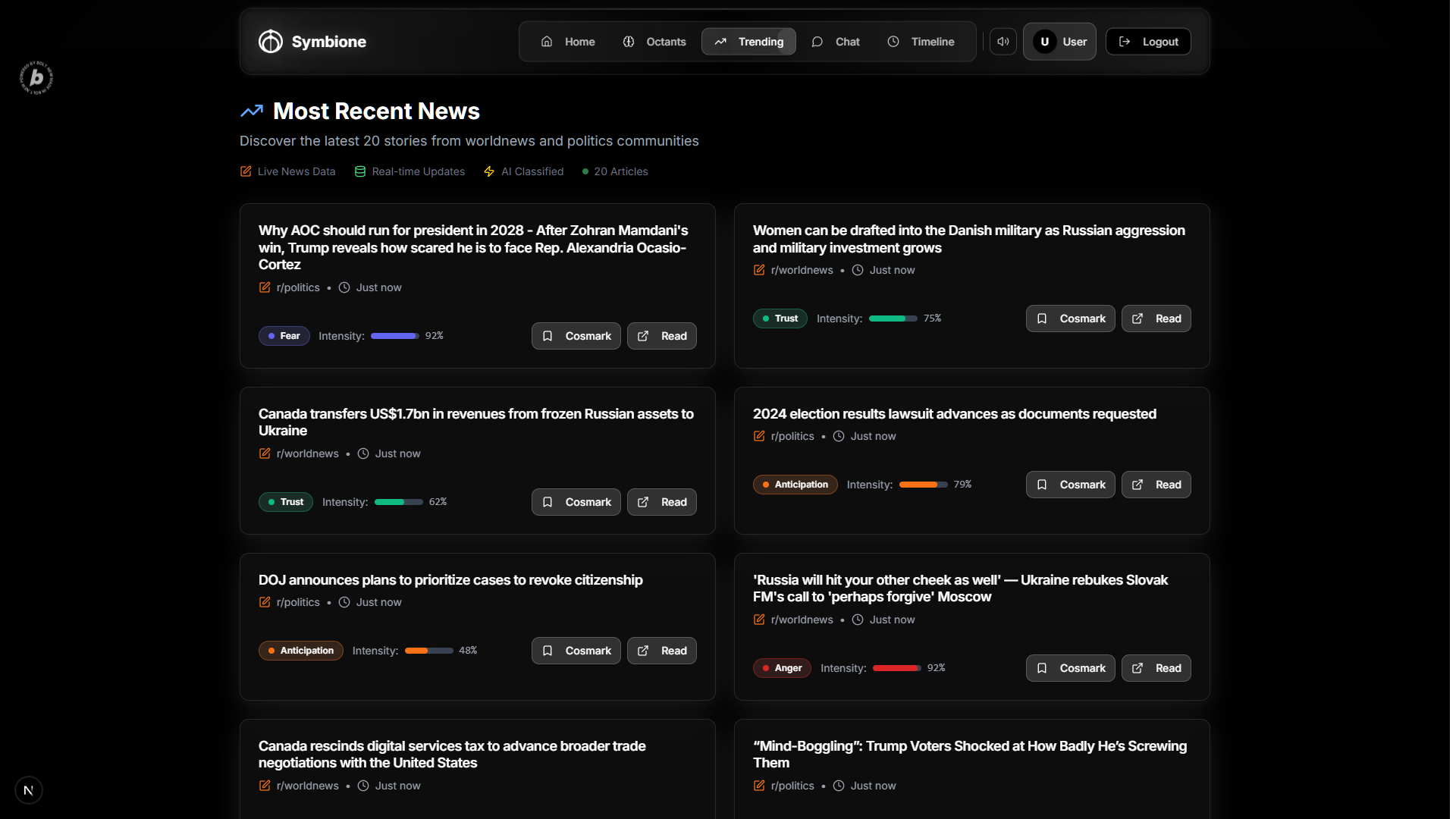
Task: Open the Home tab
Action: pos(567,42)
